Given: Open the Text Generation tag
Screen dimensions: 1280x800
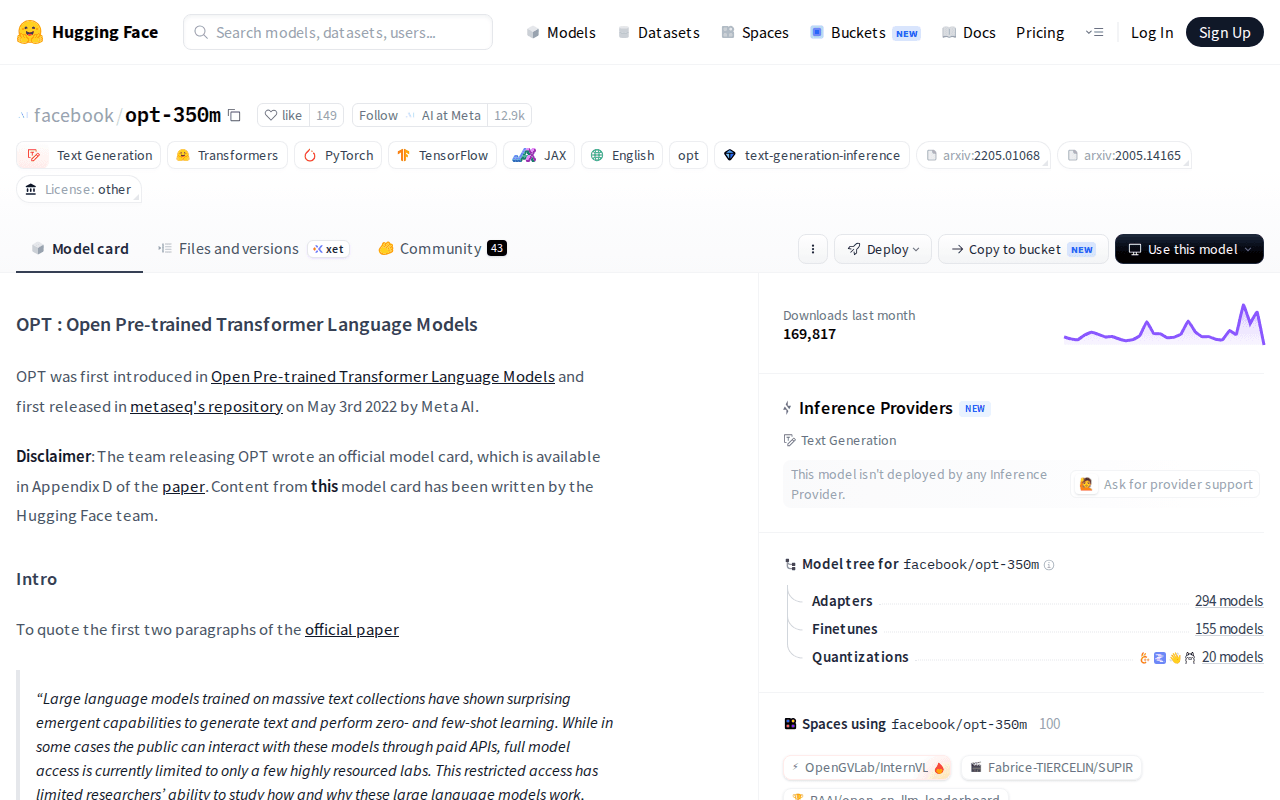Looking at the screenshot, I should [x=89, y=155].
